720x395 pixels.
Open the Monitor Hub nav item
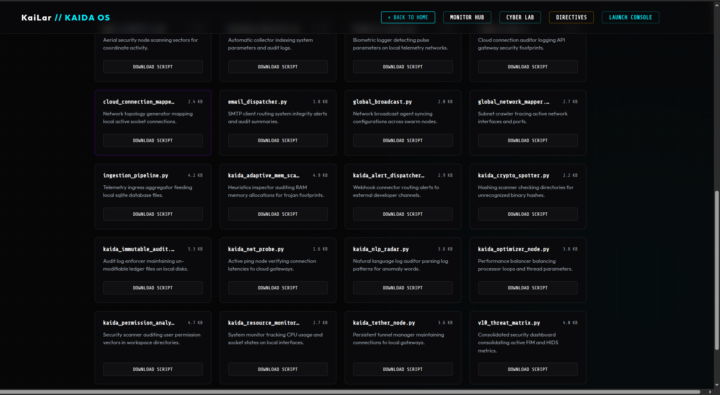coord(467,17)
